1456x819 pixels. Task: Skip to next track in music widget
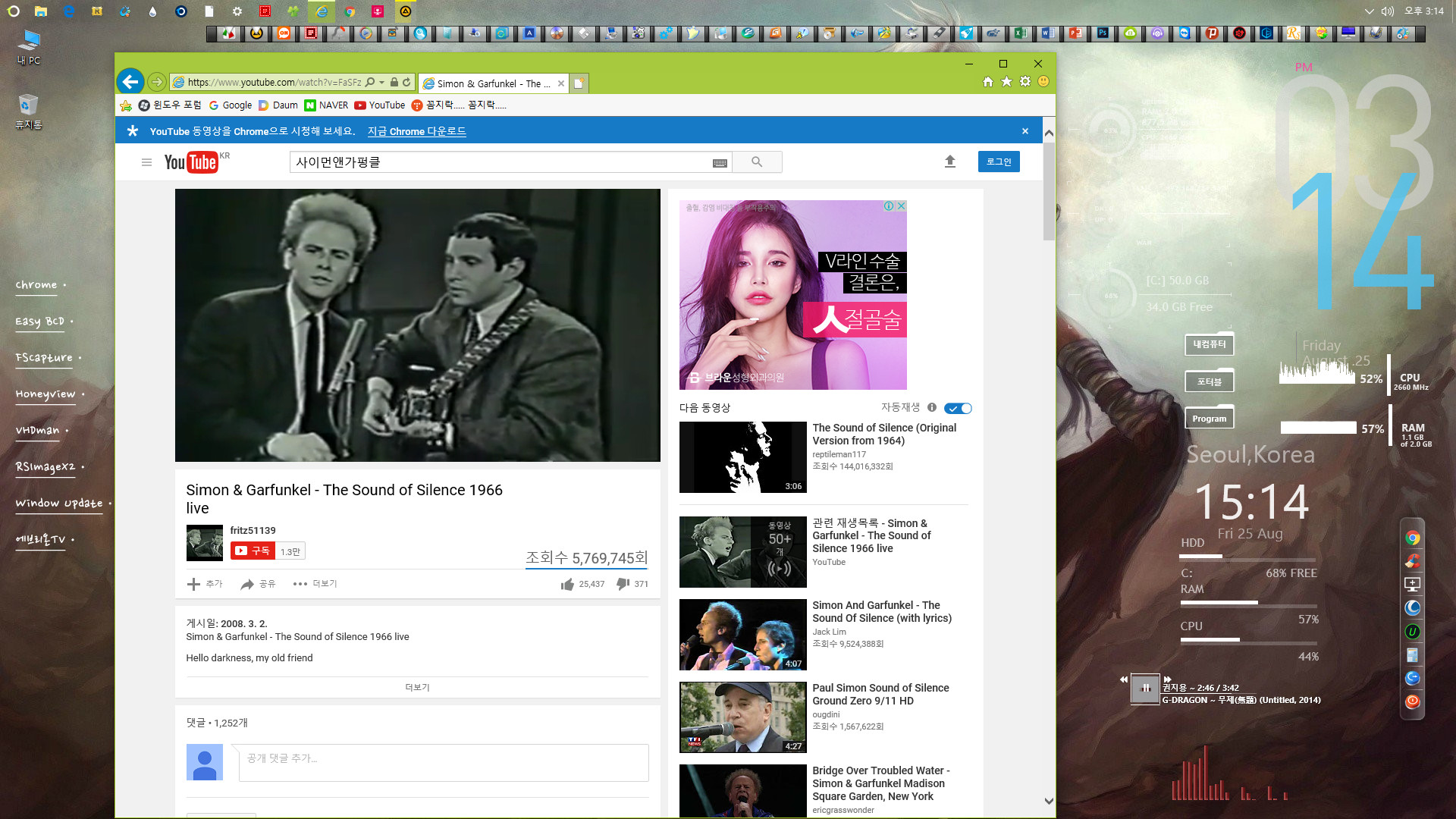[x=1167, y=679]
